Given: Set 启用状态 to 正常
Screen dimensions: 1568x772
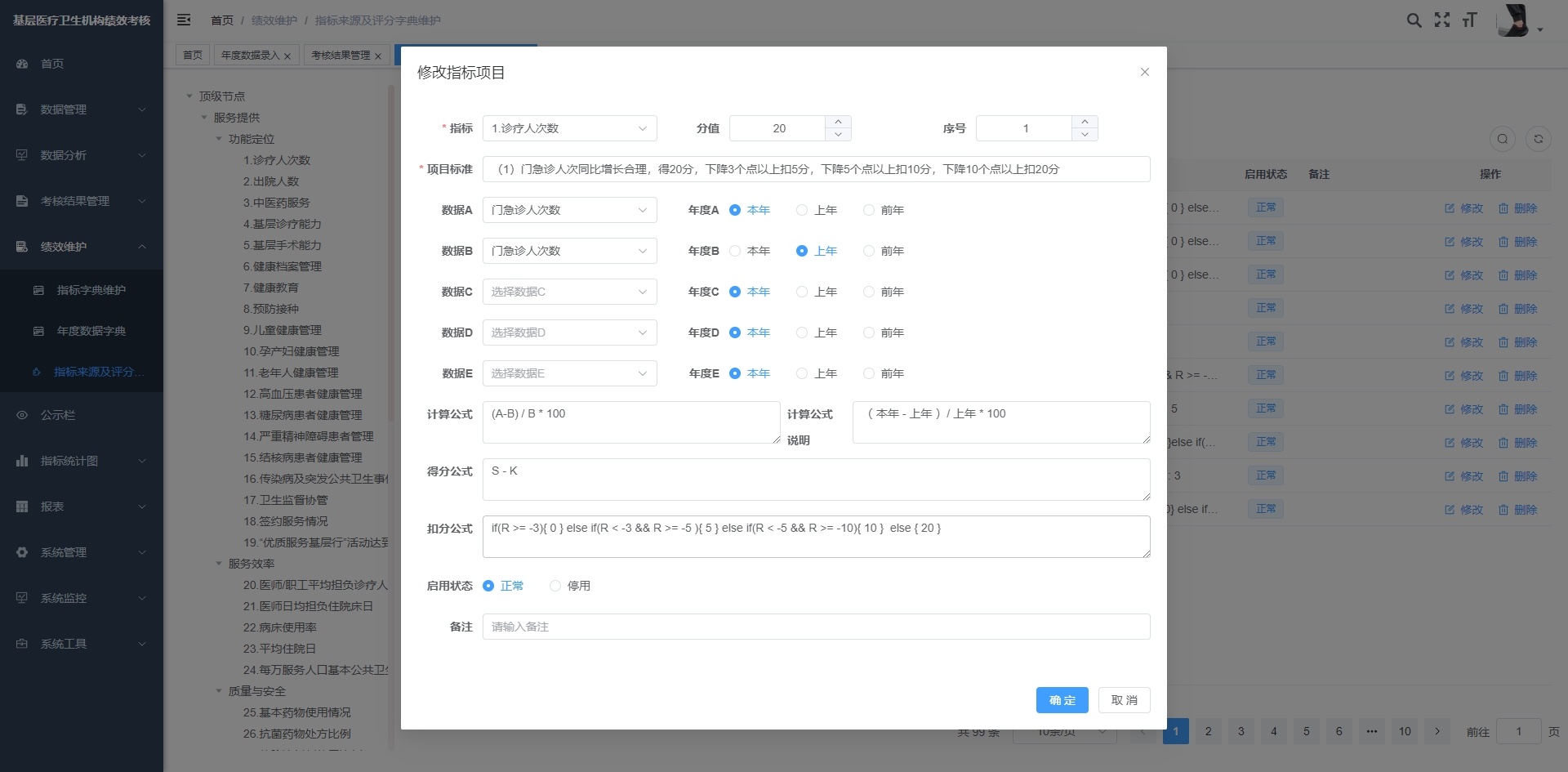Looking at the screenshot, I should click(503, 586).
